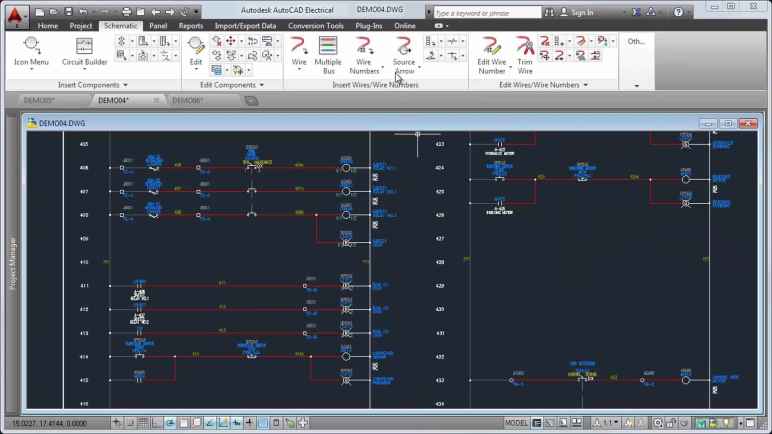Open the Import/Export Data ribbon tab
This screenshot has width=772, height=434.
pos(245,26)
